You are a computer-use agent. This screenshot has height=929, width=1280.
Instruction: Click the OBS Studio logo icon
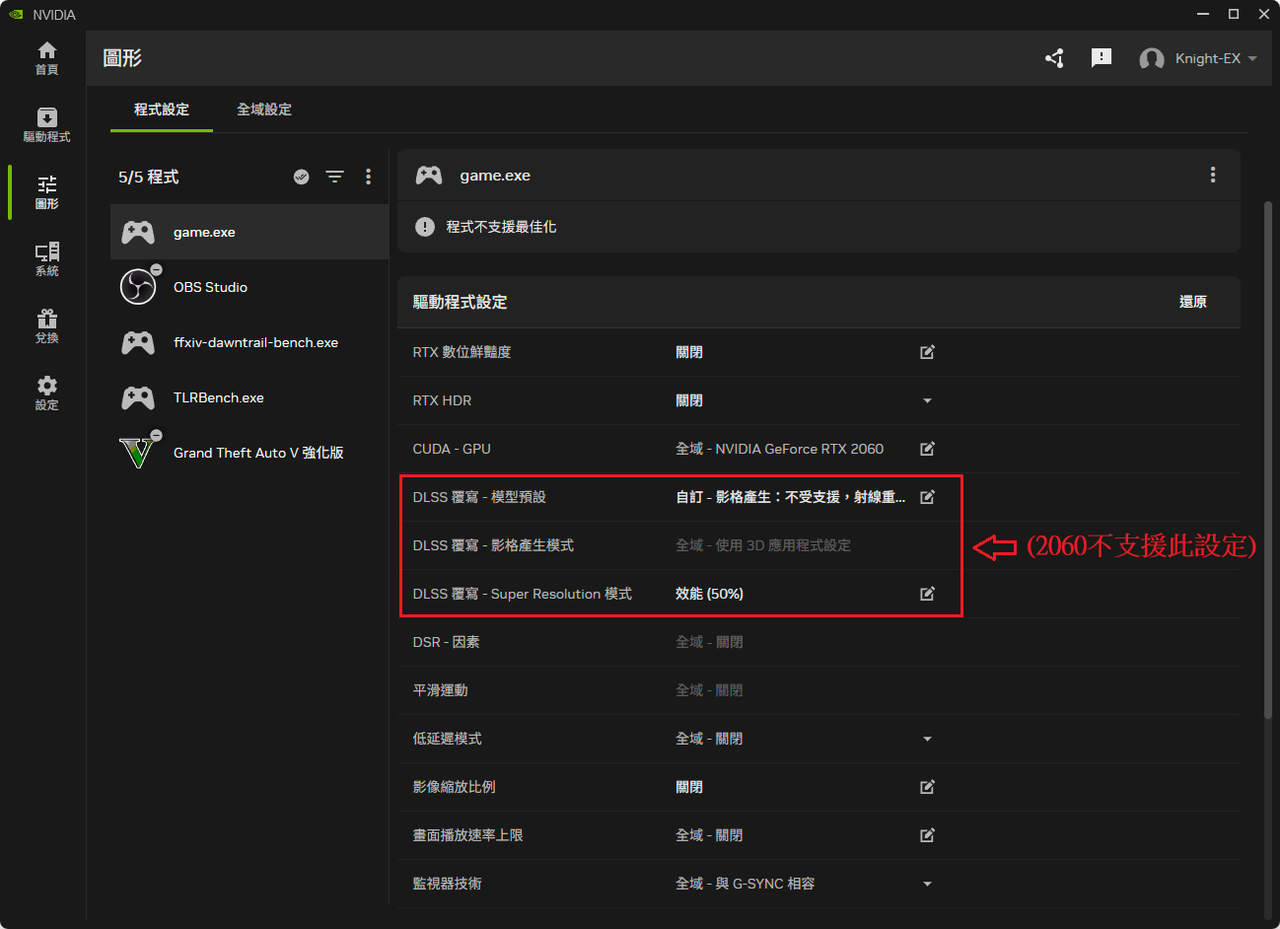click(138, 287)
